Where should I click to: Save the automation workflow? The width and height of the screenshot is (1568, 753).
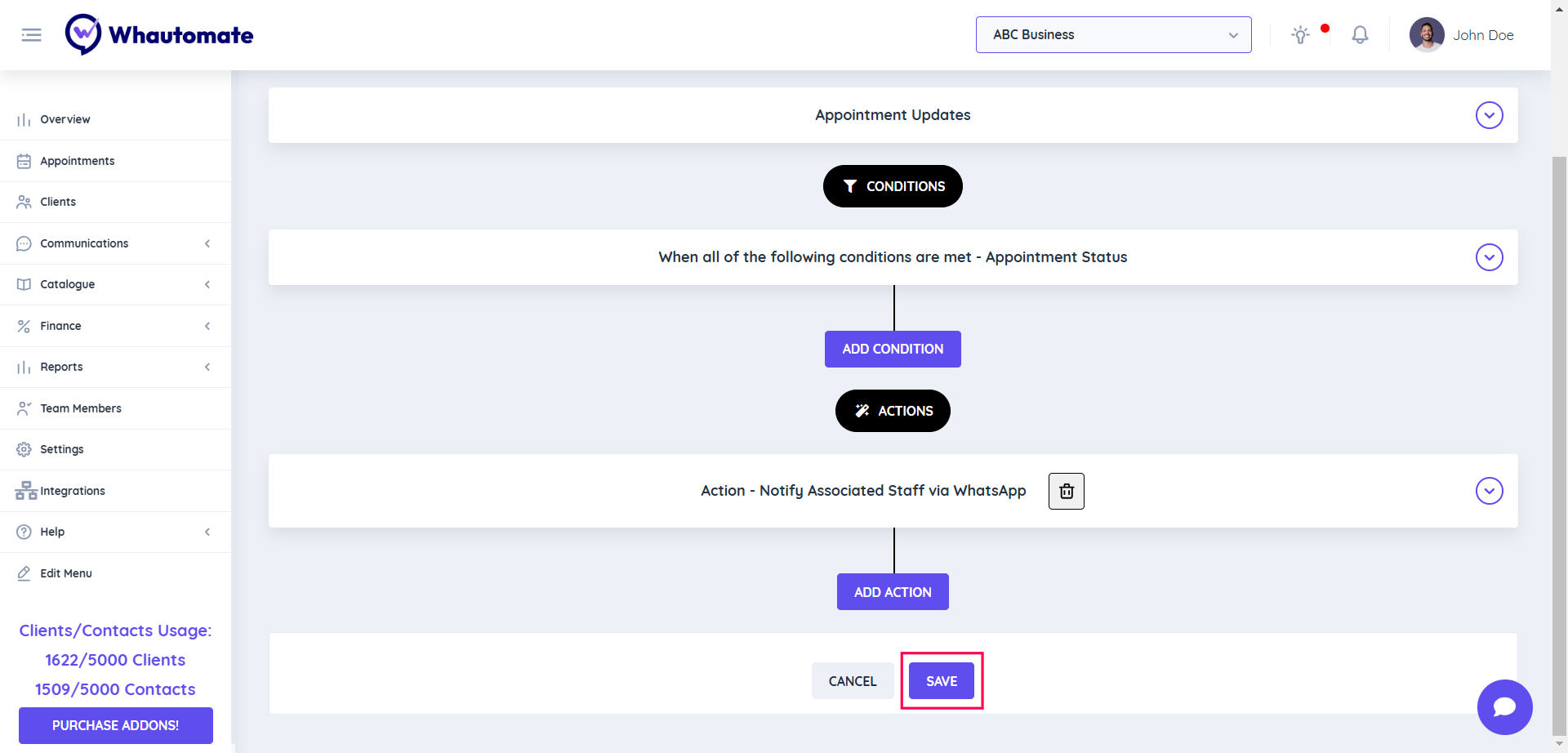point(941,681)
